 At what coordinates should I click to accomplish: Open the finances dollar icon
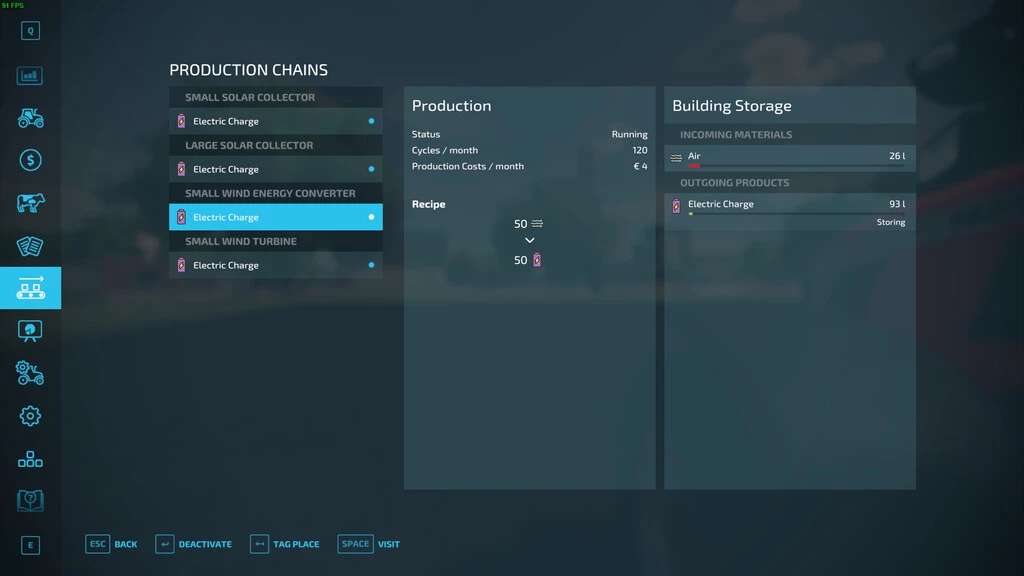pyautogui.click(x=30, y=160)
